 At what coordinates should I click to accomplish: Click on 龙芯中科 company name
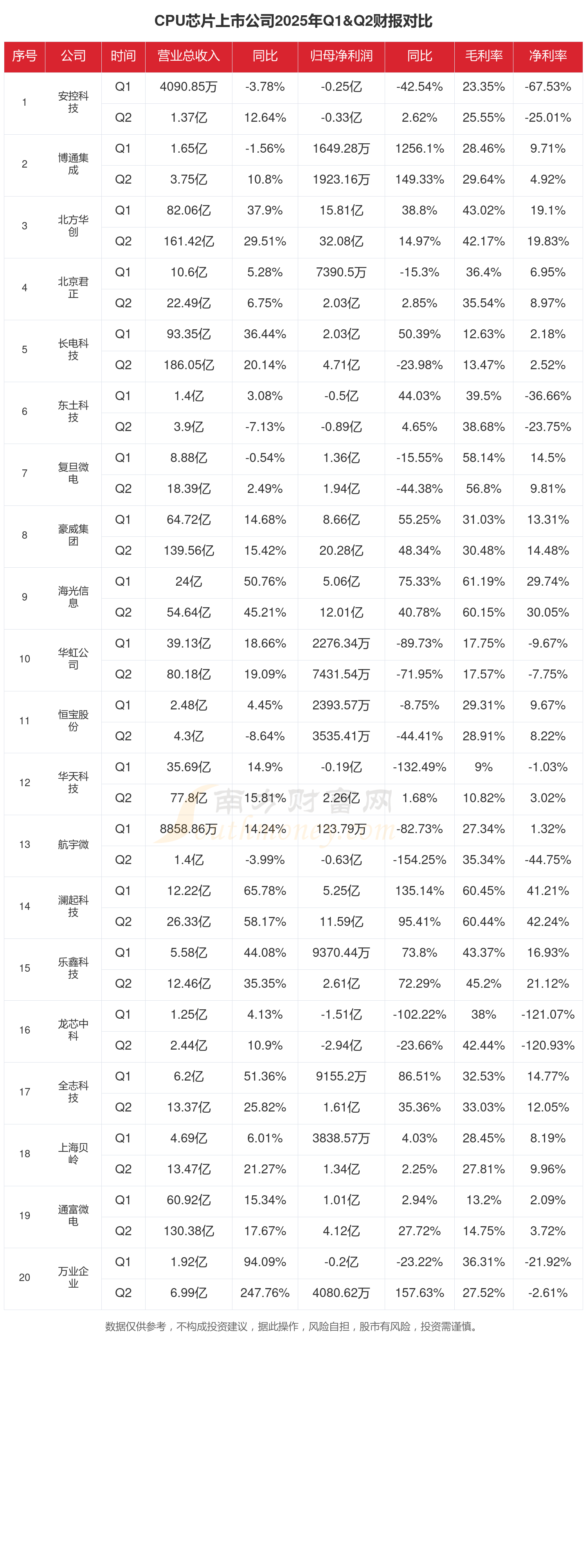[x=73, y=1030]
